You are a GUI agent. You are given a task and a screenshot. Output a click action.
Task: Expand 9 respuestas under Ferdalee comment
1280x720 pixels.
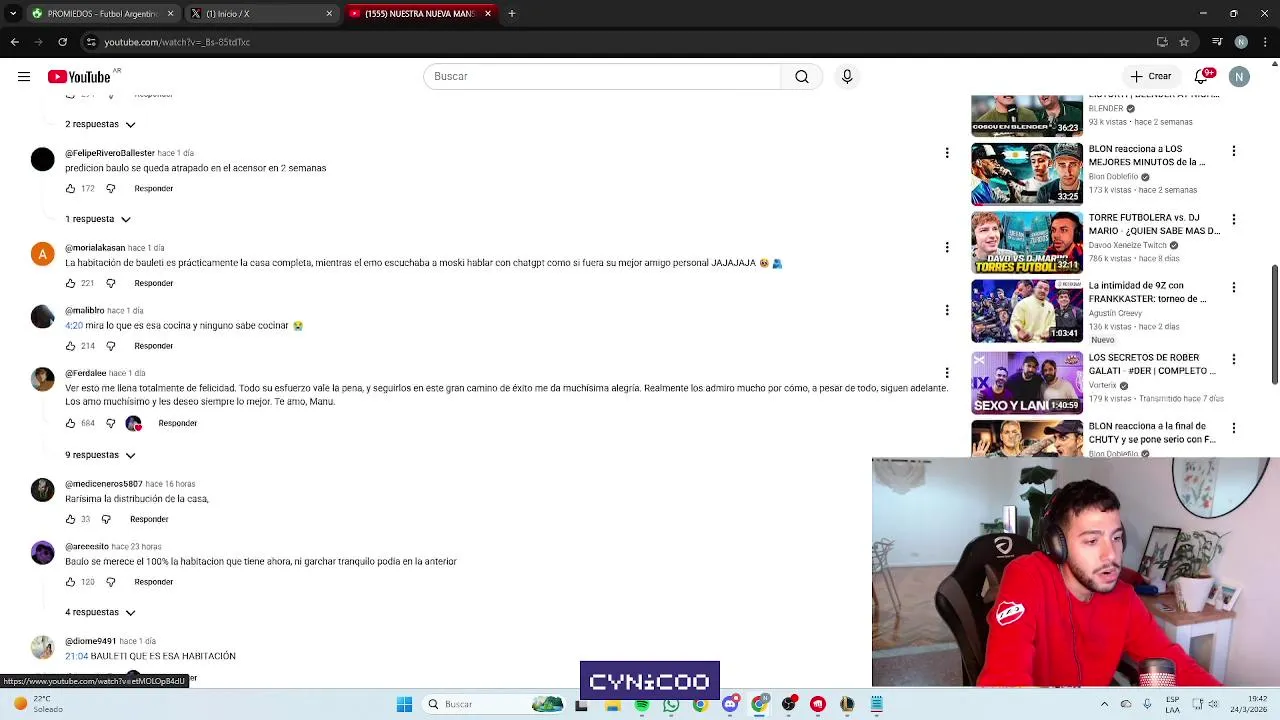(x=100, y=455)
